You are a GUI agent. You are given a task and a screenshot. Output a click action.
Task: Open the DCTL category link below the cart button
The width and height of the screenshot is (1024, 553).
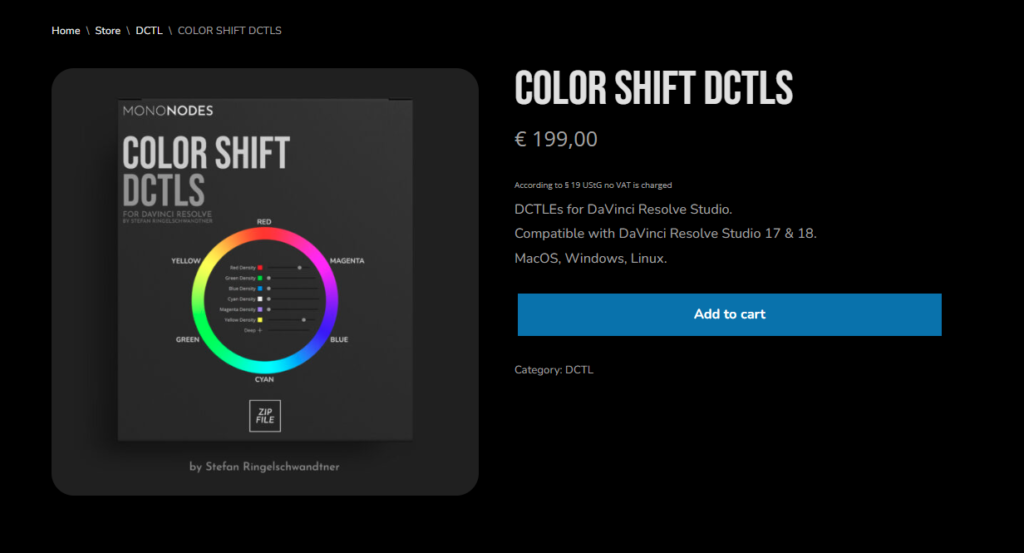579,370
